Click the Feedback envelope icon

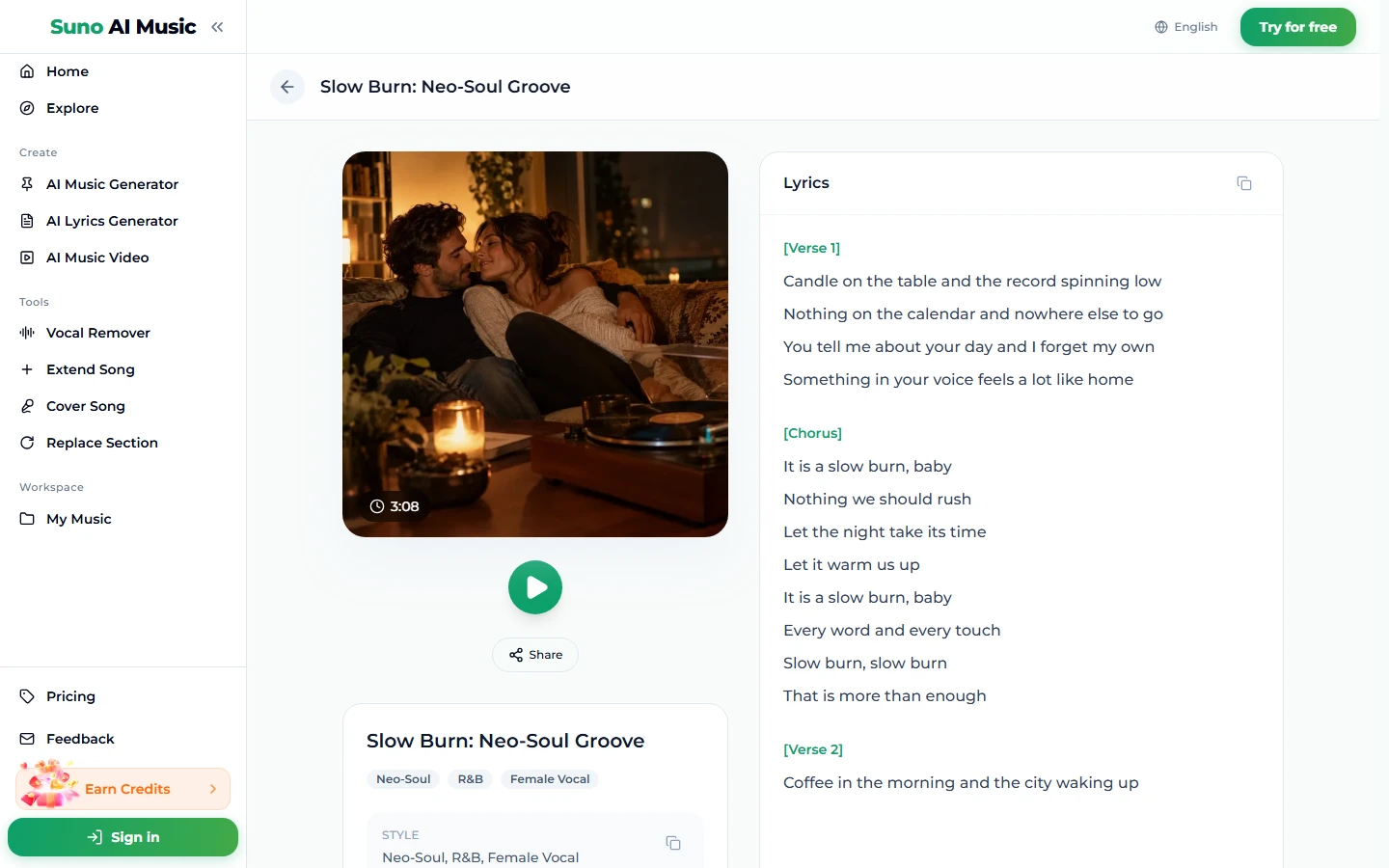[27, 739]
